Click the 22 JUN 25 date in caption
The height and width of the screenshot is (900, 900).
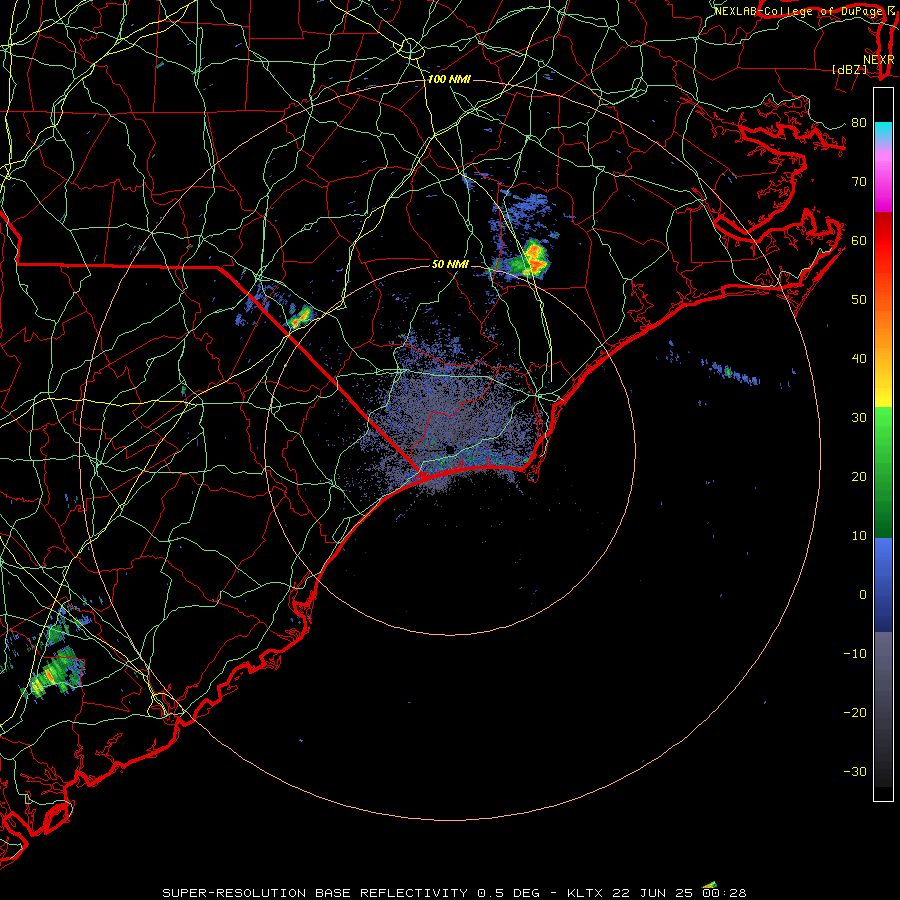tap(653, 893)
